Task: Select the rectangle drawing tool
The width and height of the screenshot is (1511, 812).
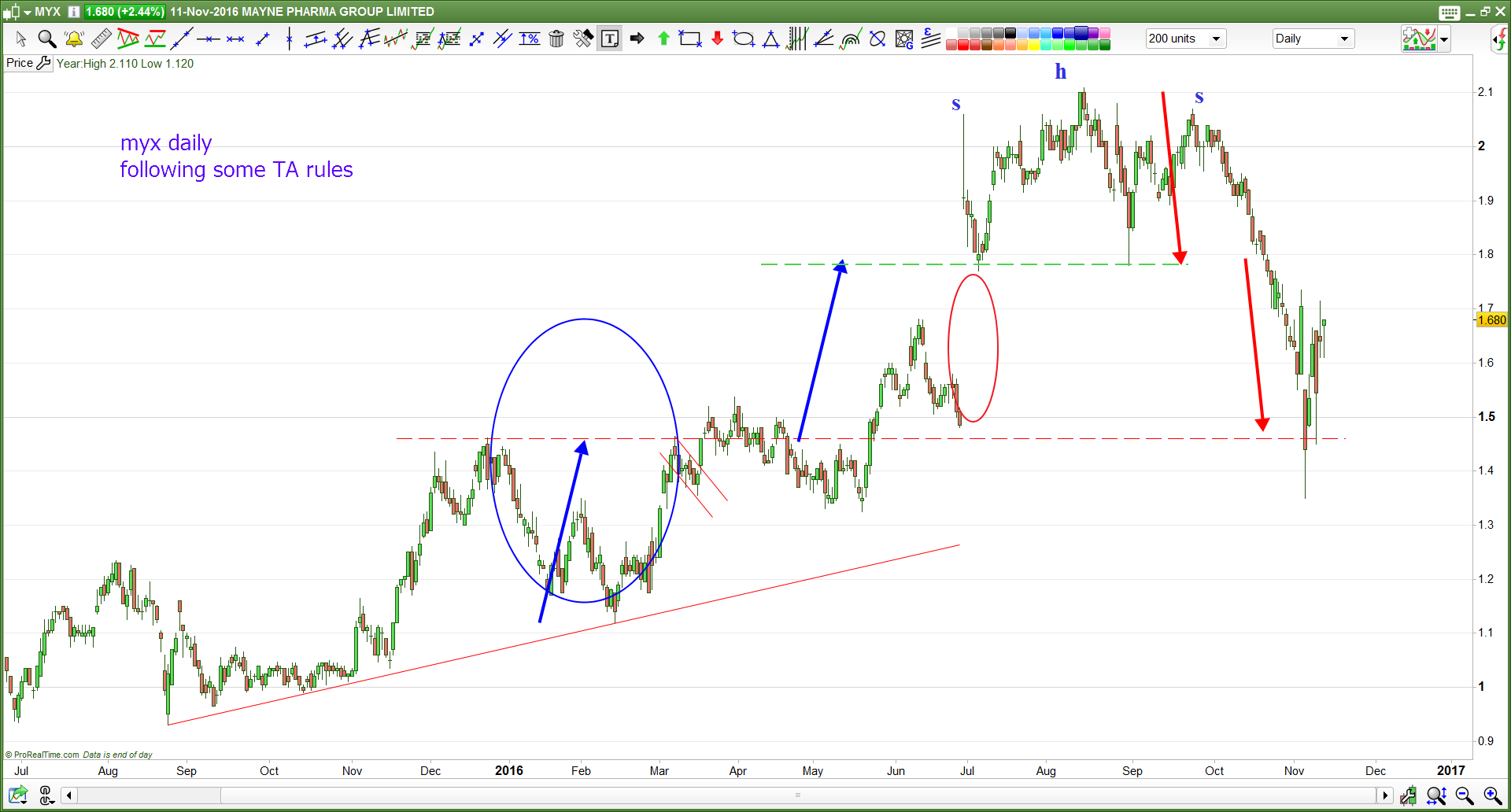Action: point(690,39)
